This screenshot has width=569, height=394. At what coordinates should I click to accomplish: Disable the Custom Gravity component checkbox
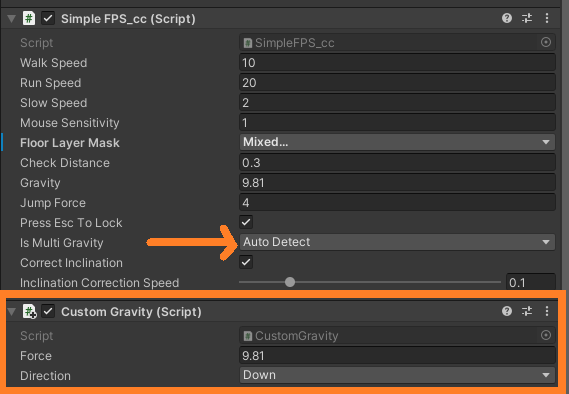point(48,311)
